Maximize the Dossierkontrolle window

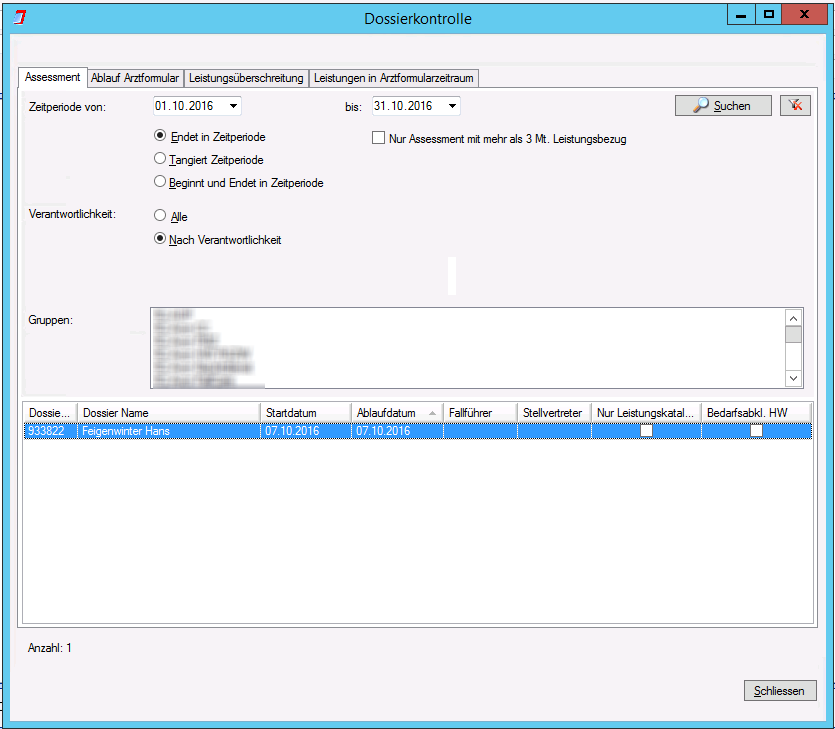[x=768, y=15]
